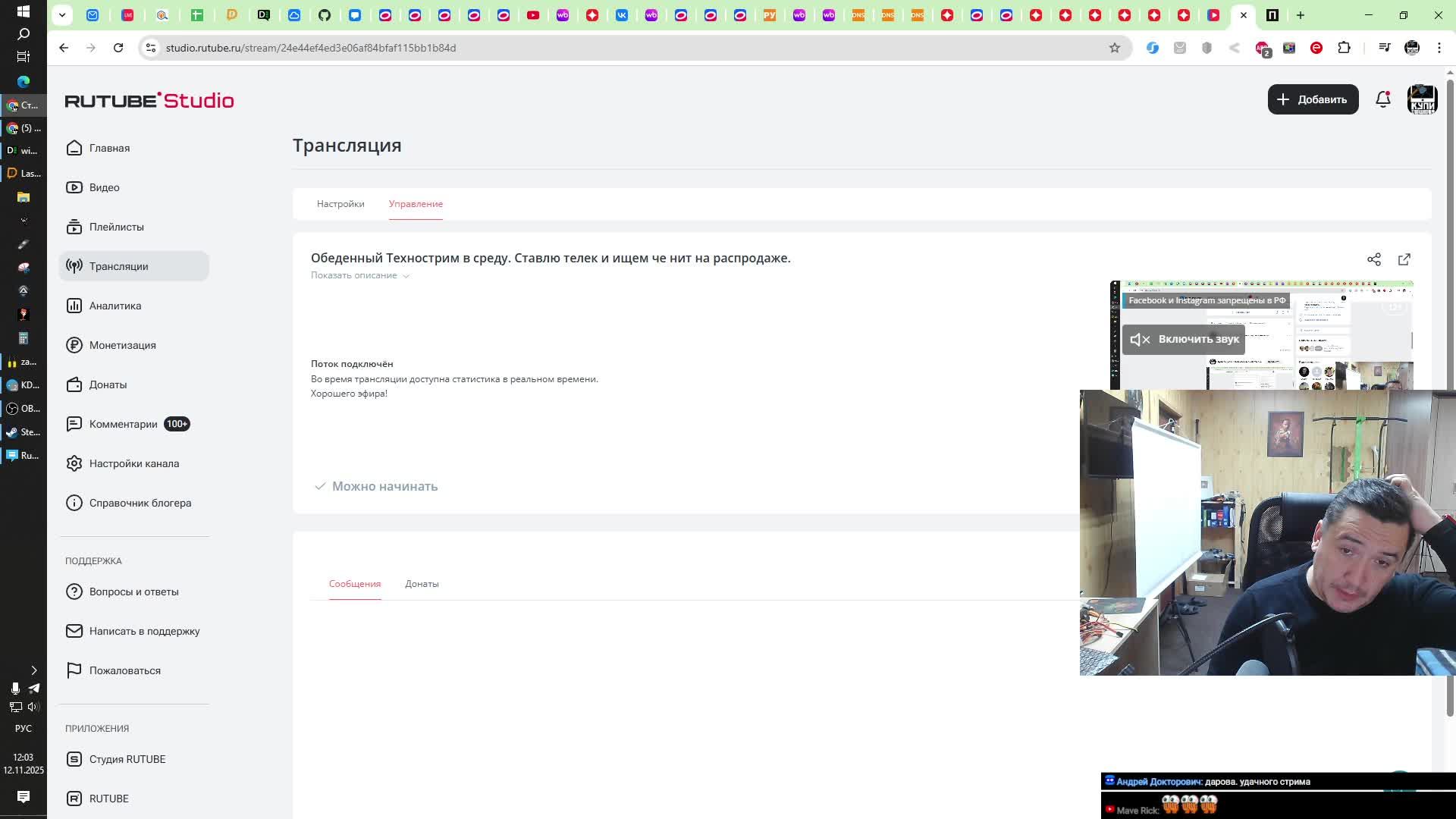Open the notifications bell
1456x819 pixels.
1382,99
